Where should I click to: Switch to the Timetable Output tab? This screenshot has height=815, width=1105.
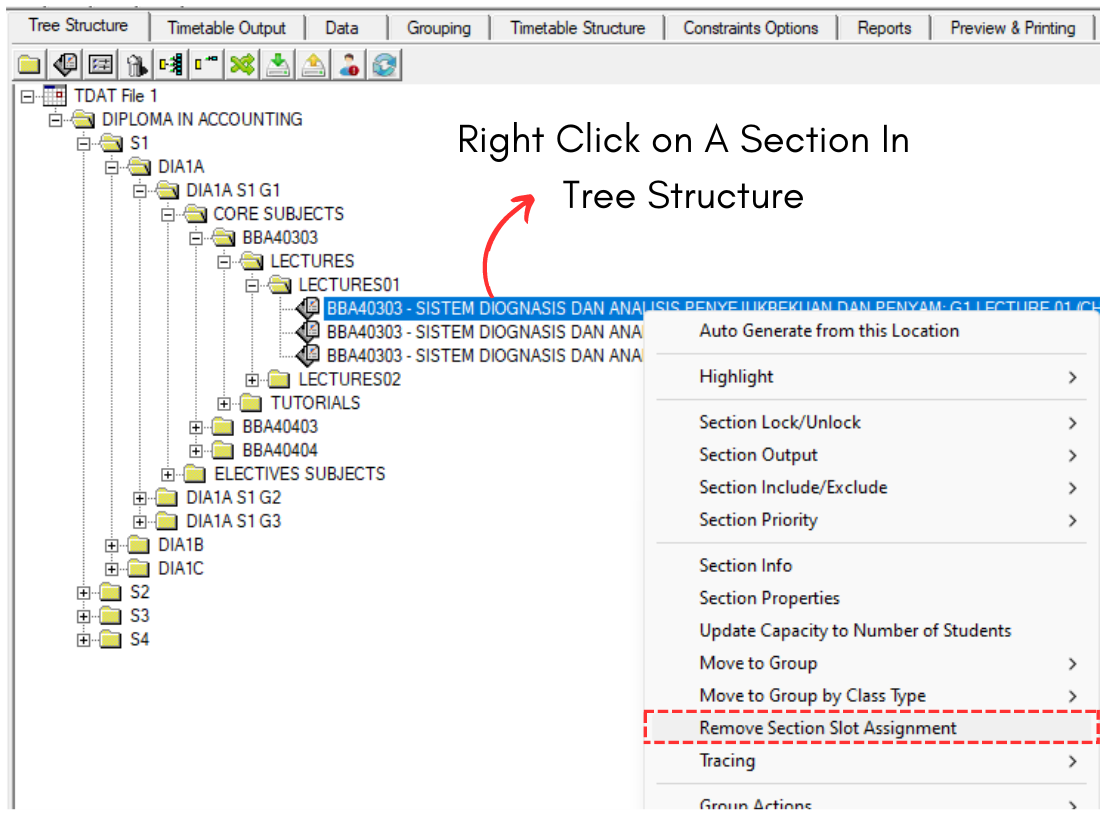tap(226, 28)
